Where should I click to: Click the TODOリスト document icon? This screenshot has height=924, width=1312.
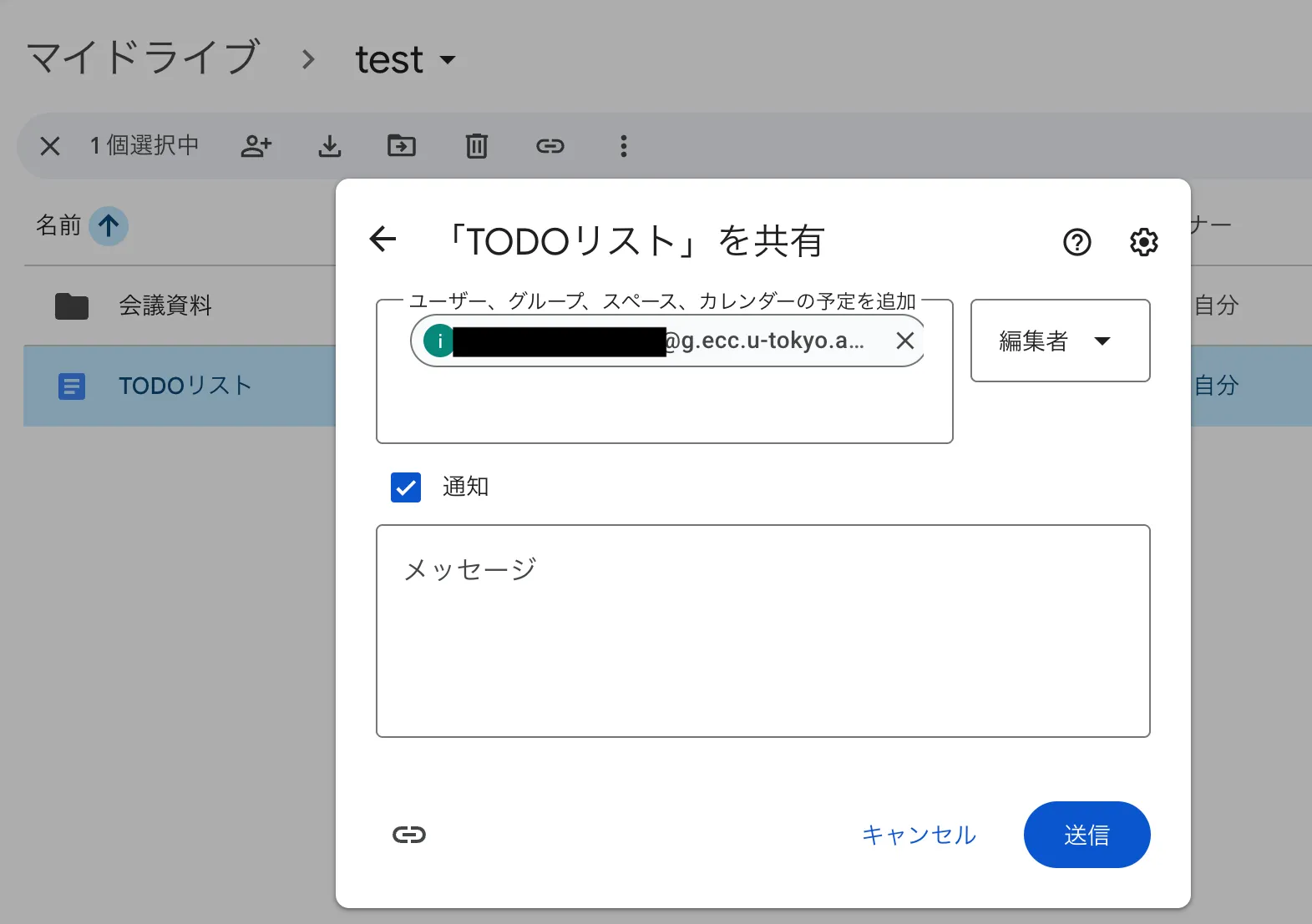pos(72,386)
